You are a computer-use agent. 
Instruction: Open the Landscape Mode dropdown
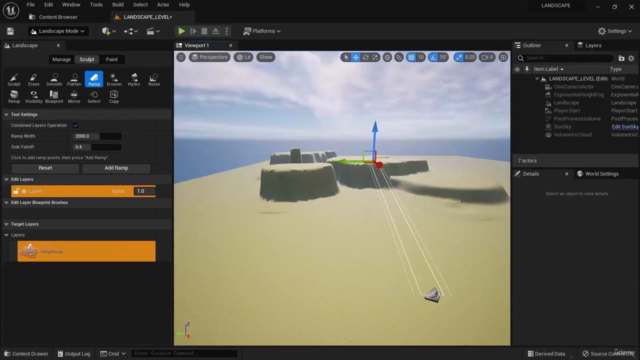point(58,31)
